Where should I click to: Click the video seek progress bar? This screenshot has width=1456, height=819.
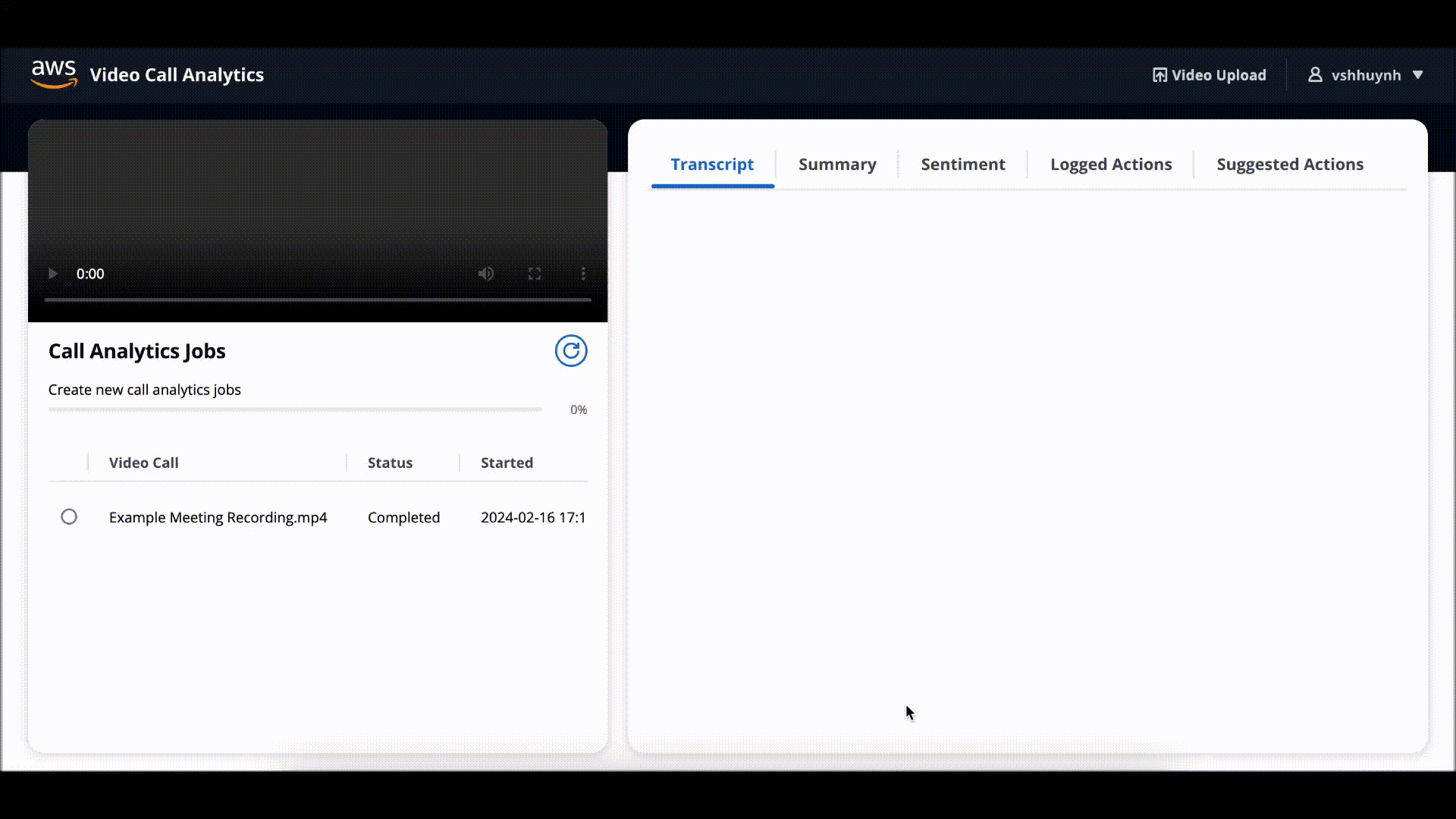pos(317,300)
